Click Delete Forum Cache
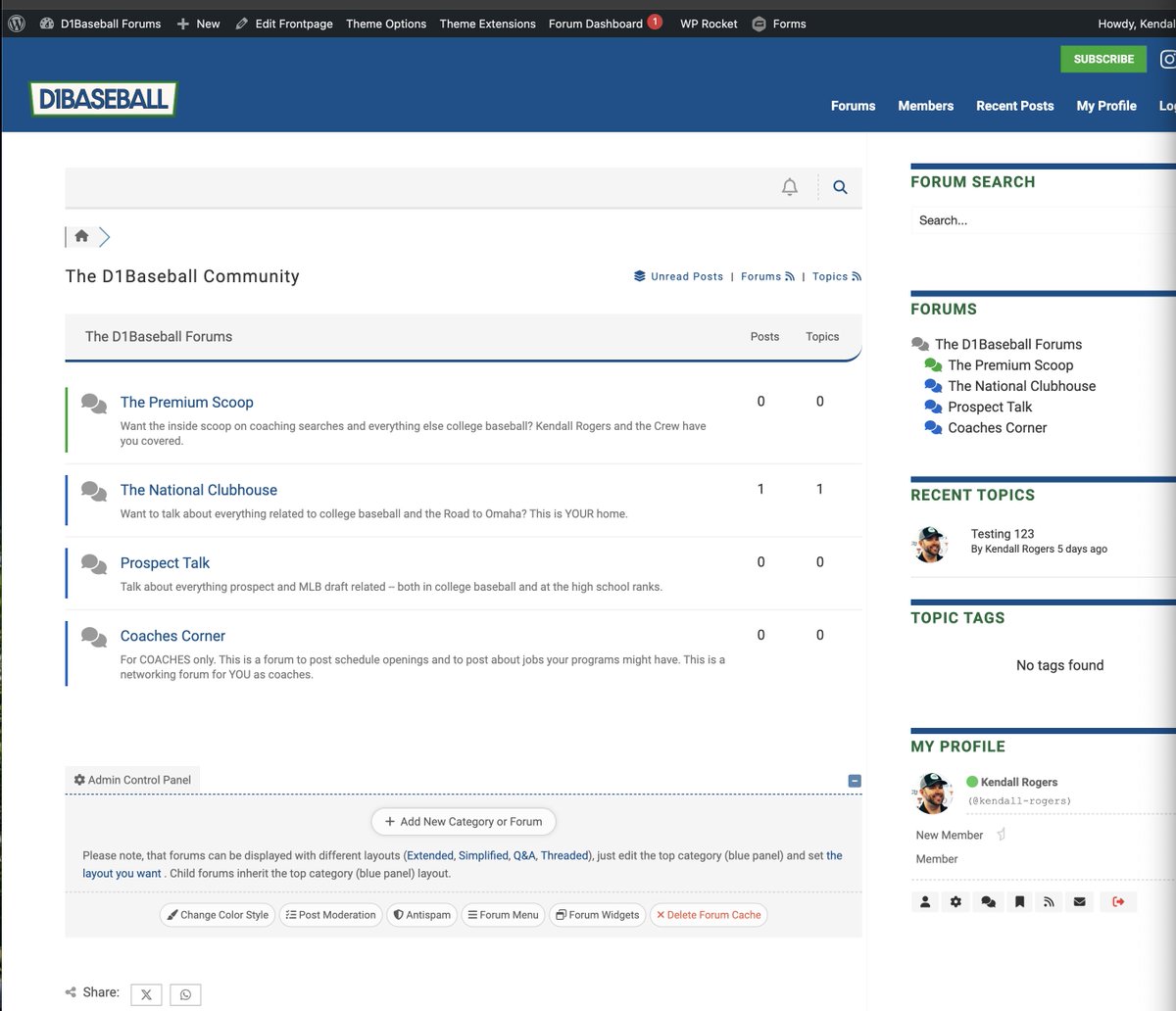The image size is (1176, 1011). pos(709,915)
